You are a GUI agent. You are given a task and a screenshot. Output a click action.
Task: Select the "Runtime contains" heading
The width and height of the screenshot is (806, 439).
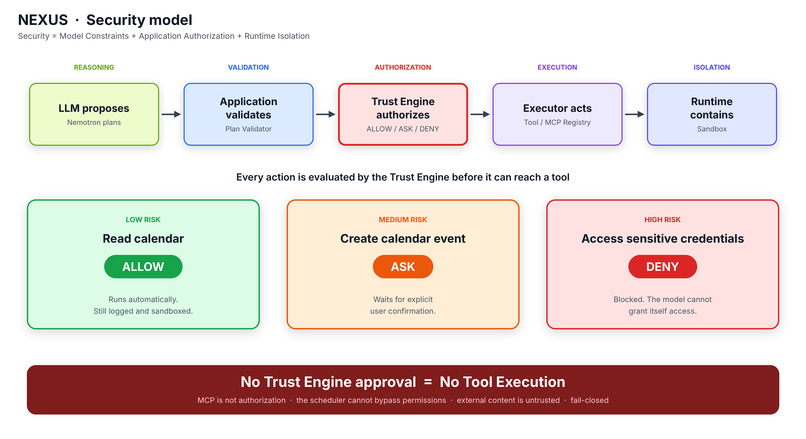click(x=711, y=108)
